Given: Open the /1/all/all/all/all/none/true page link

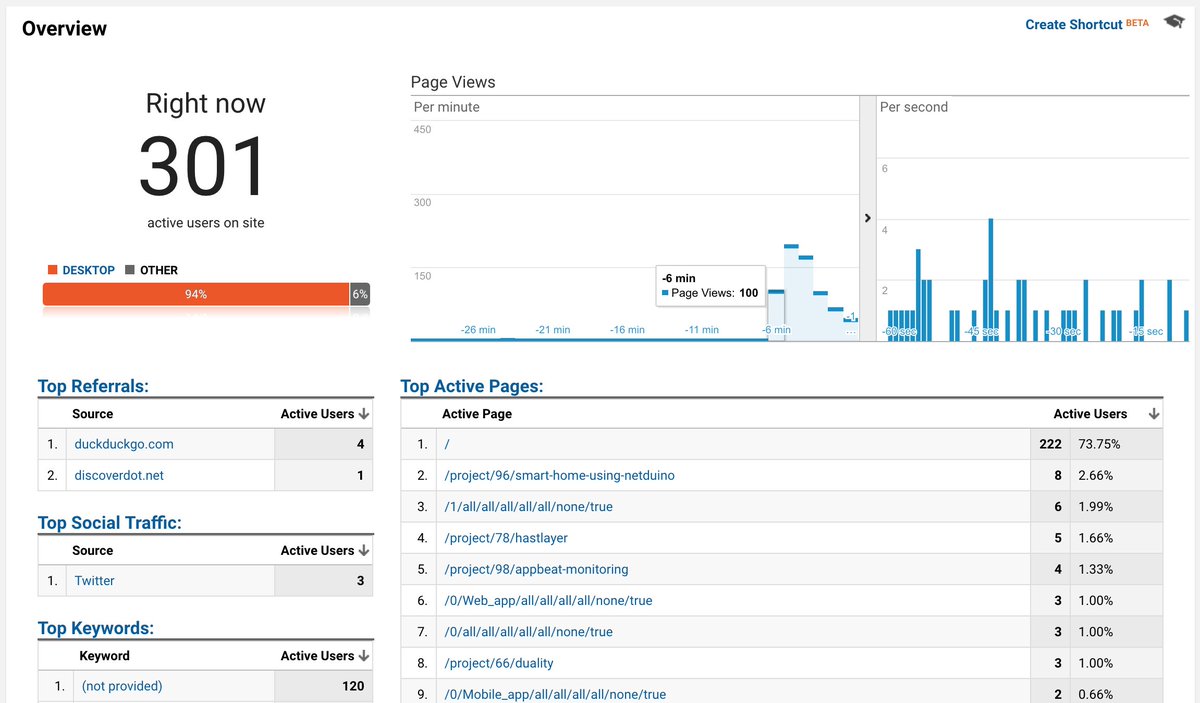Looking at the screenshot, I should click(529, 507).
